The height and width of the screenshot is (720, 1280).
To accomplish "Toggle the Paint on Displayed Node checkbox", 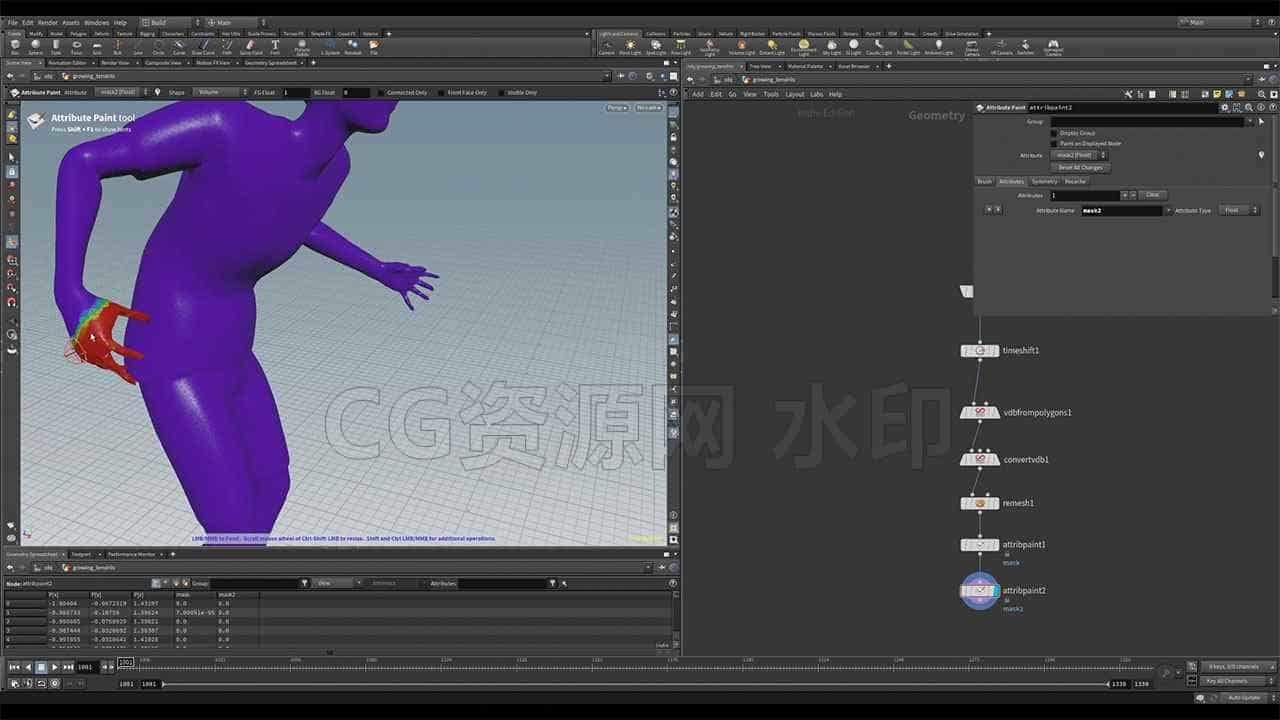I will coord(1054,143).
